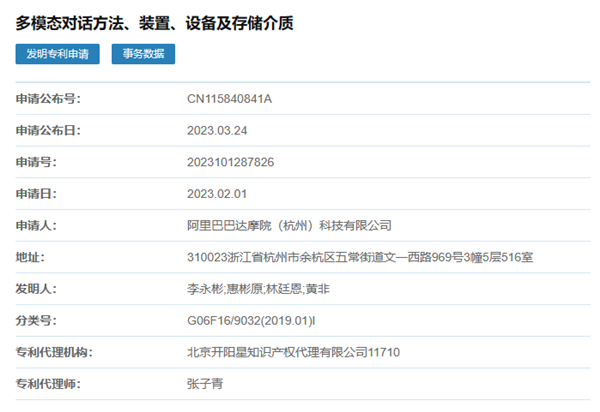The image size is (600, 412).
Task: Select agency 北京开阳星知识产权代理有限公司11710
Action: click(293, 352)
